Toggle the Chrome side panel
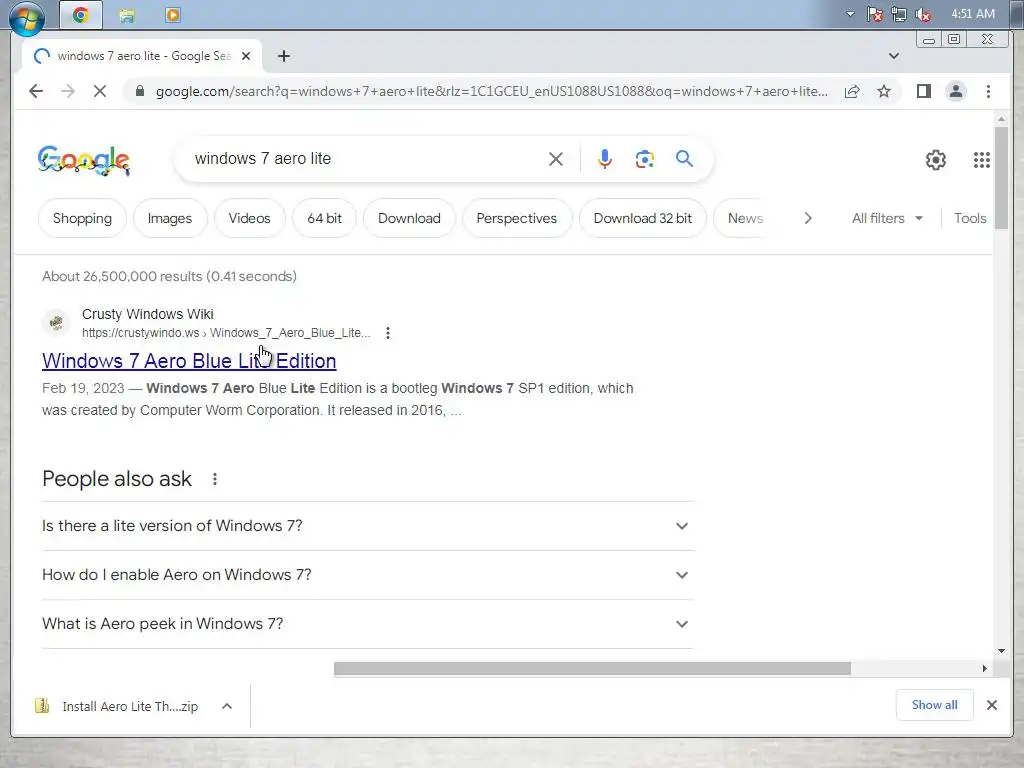 [923, 91]
